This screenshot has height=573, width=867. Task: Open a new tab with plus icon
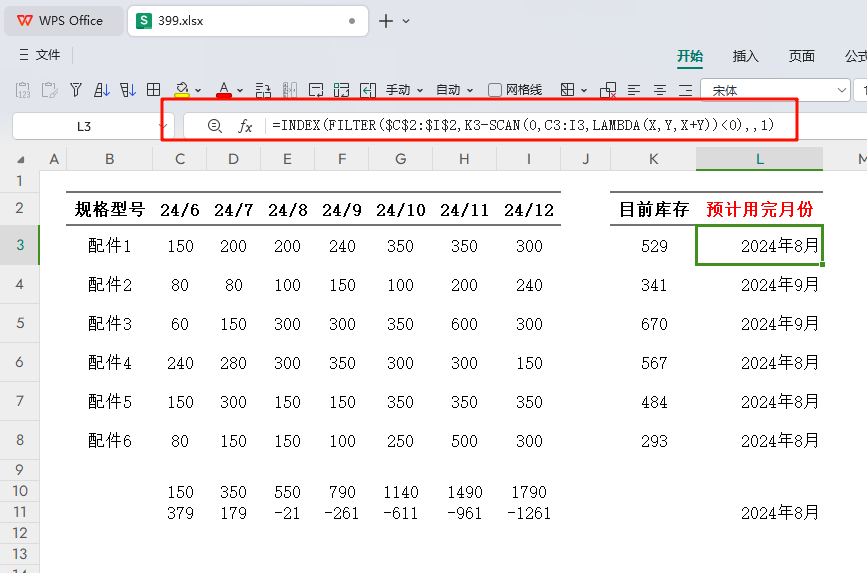pos(385,21)
